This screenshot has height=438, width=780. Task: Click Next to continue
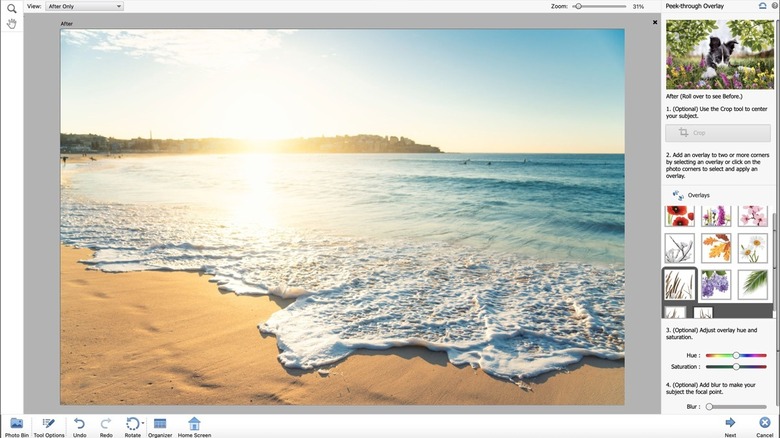click(730, 423)
